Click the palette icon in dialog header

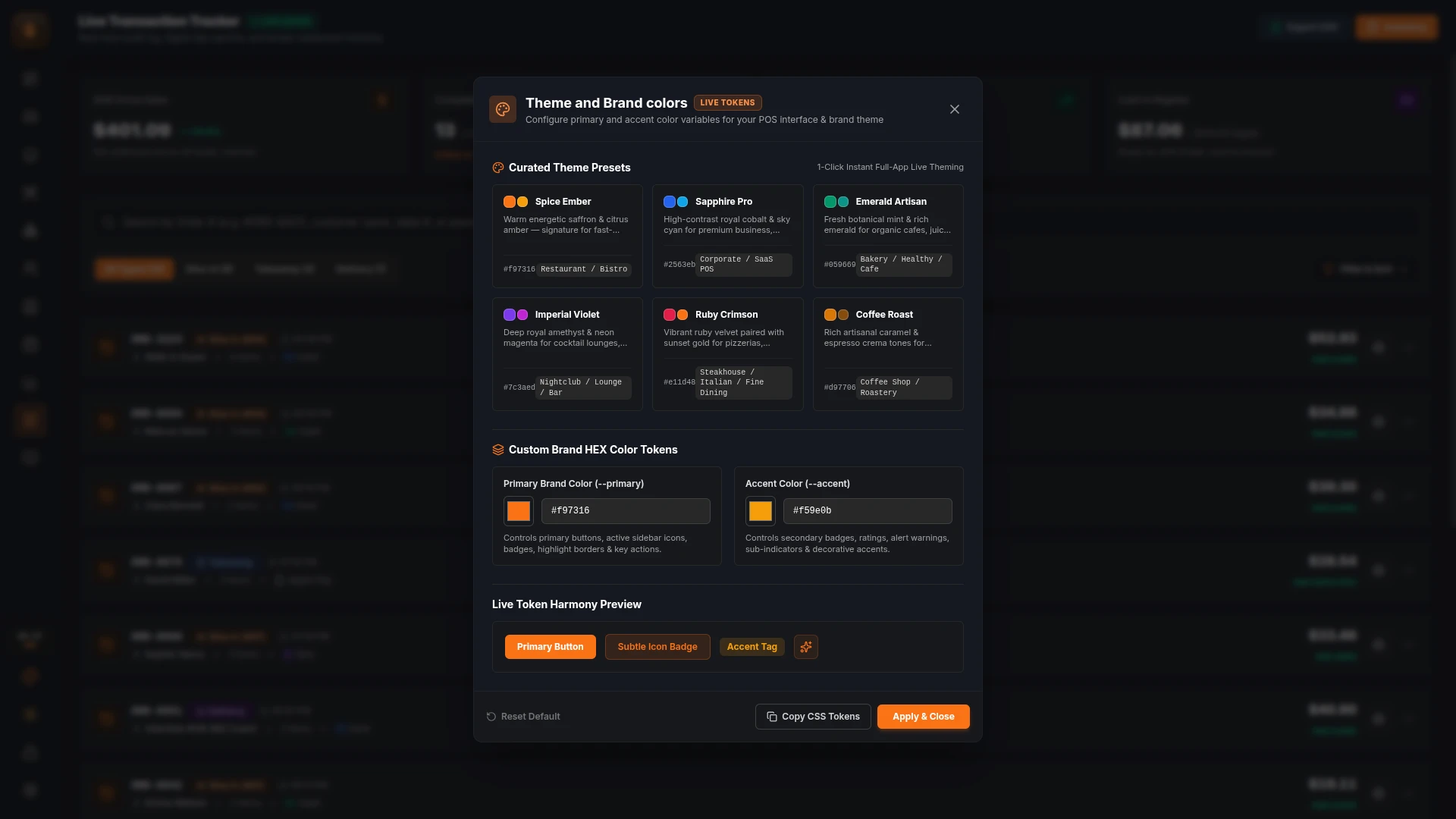pyautogui.click(x=503, y=109)
